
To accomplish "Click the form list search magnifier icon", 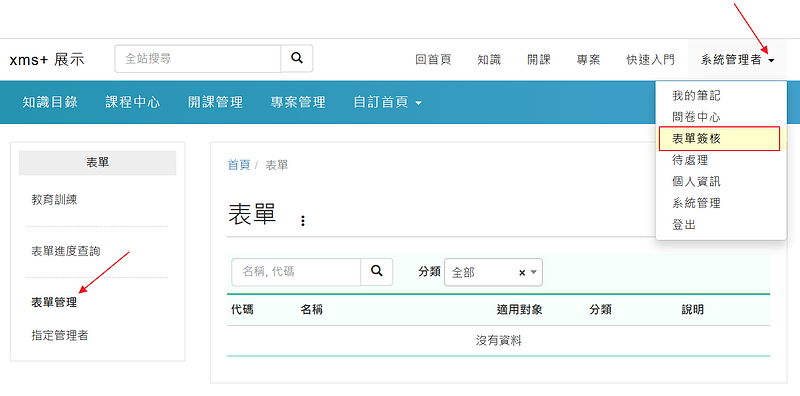I will [377, 271].
